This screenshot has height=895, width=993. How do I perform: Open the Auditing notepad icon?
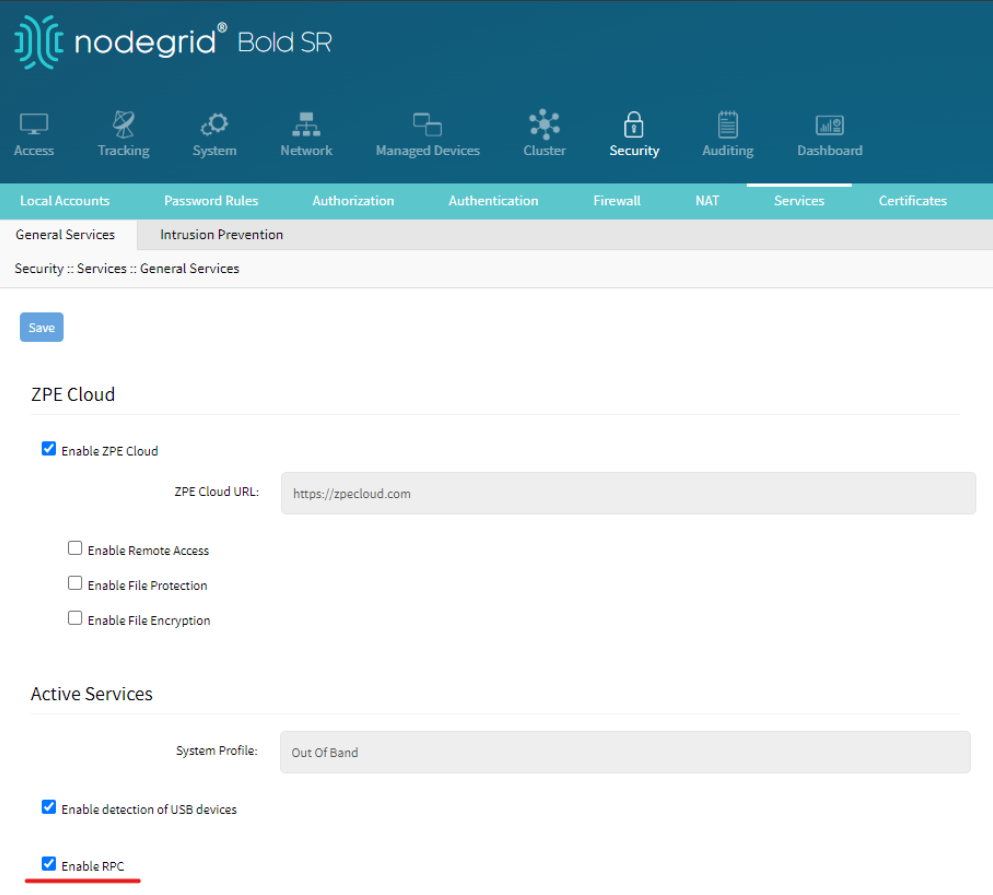[x=728, y=124]
